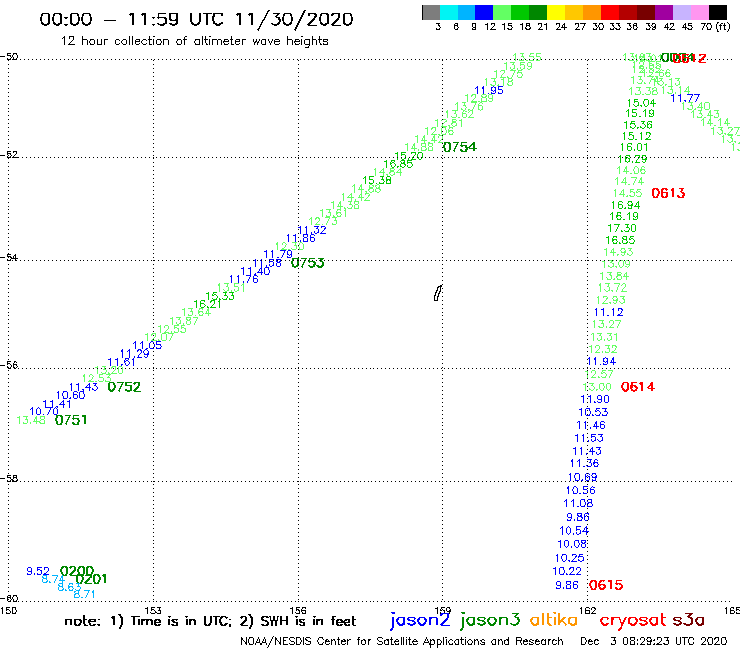Select the longitude axis label 156
This screenshot has width=740, height=650.
(298, 610)
